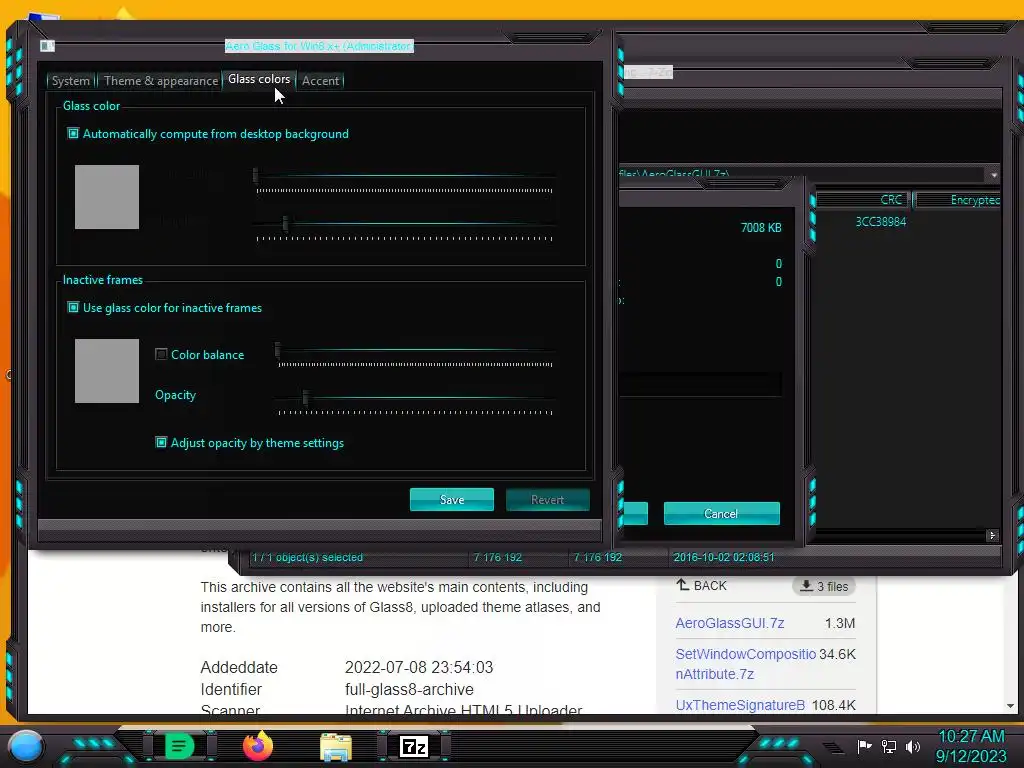This screenshot has height=768, width=1024.
Task: Click the Addeddate value 2022-07-08 23:54:03
Action: pos(419,667)
